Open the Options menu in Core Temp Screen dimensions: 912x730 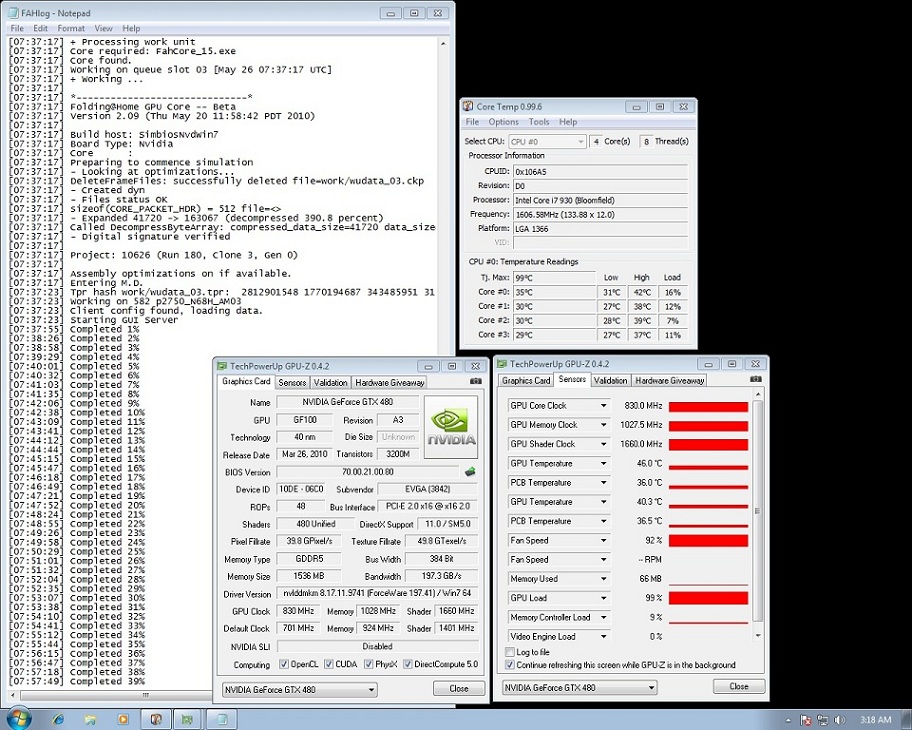[503, 122]
